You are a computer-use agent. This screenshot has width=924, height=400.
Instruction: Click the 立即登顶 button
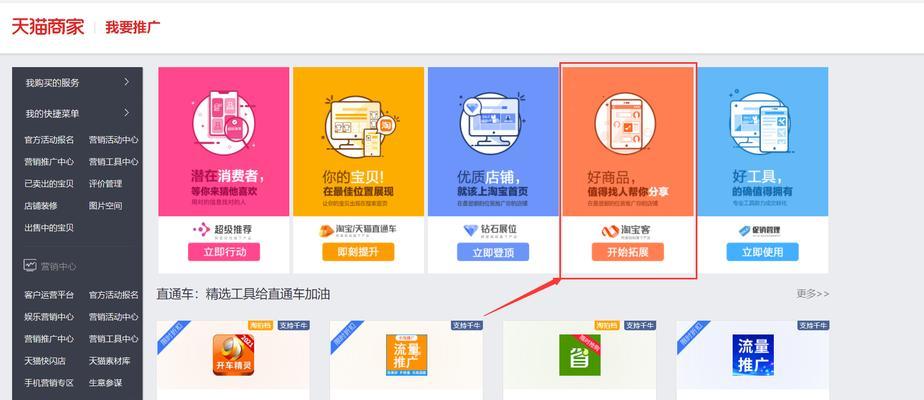coord(493,252)
